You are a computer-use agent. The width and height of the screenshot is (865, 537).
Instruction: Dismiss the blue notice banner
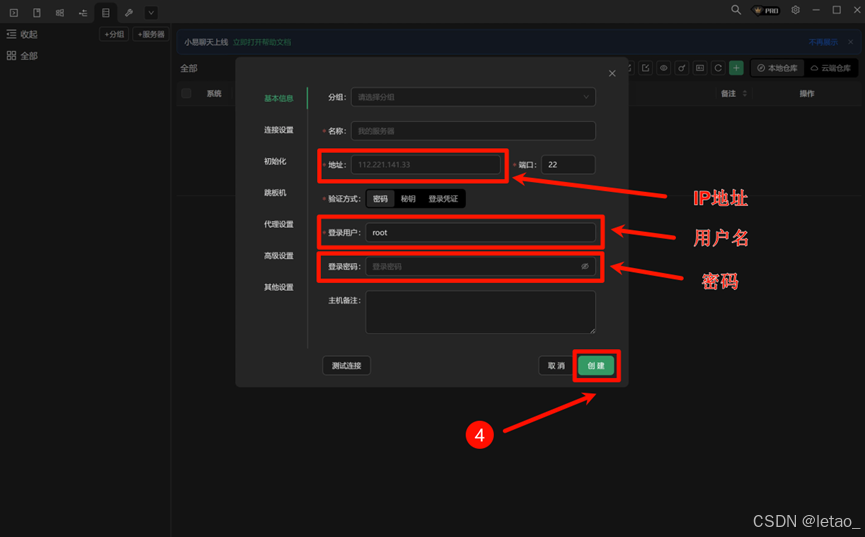(851, 42)
